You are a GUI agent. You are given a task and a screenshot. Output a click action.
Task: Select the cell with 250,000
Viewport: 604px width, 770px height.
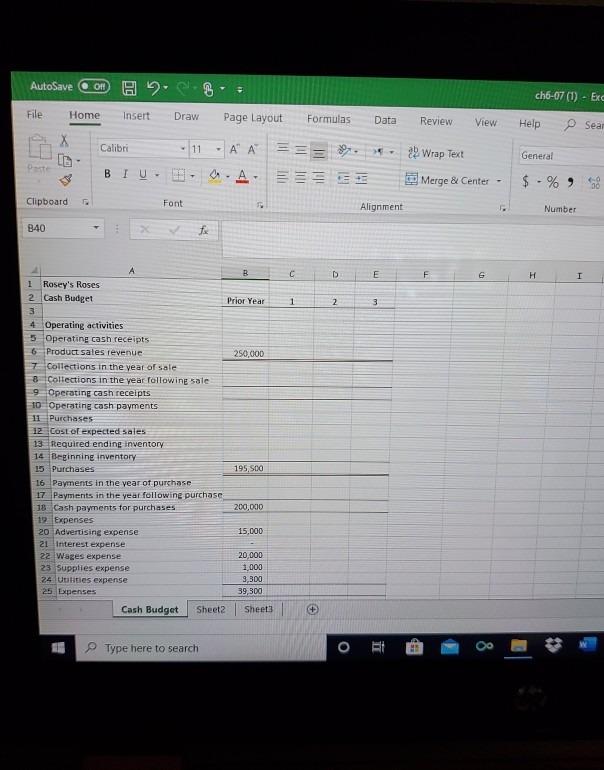(246, 353)
